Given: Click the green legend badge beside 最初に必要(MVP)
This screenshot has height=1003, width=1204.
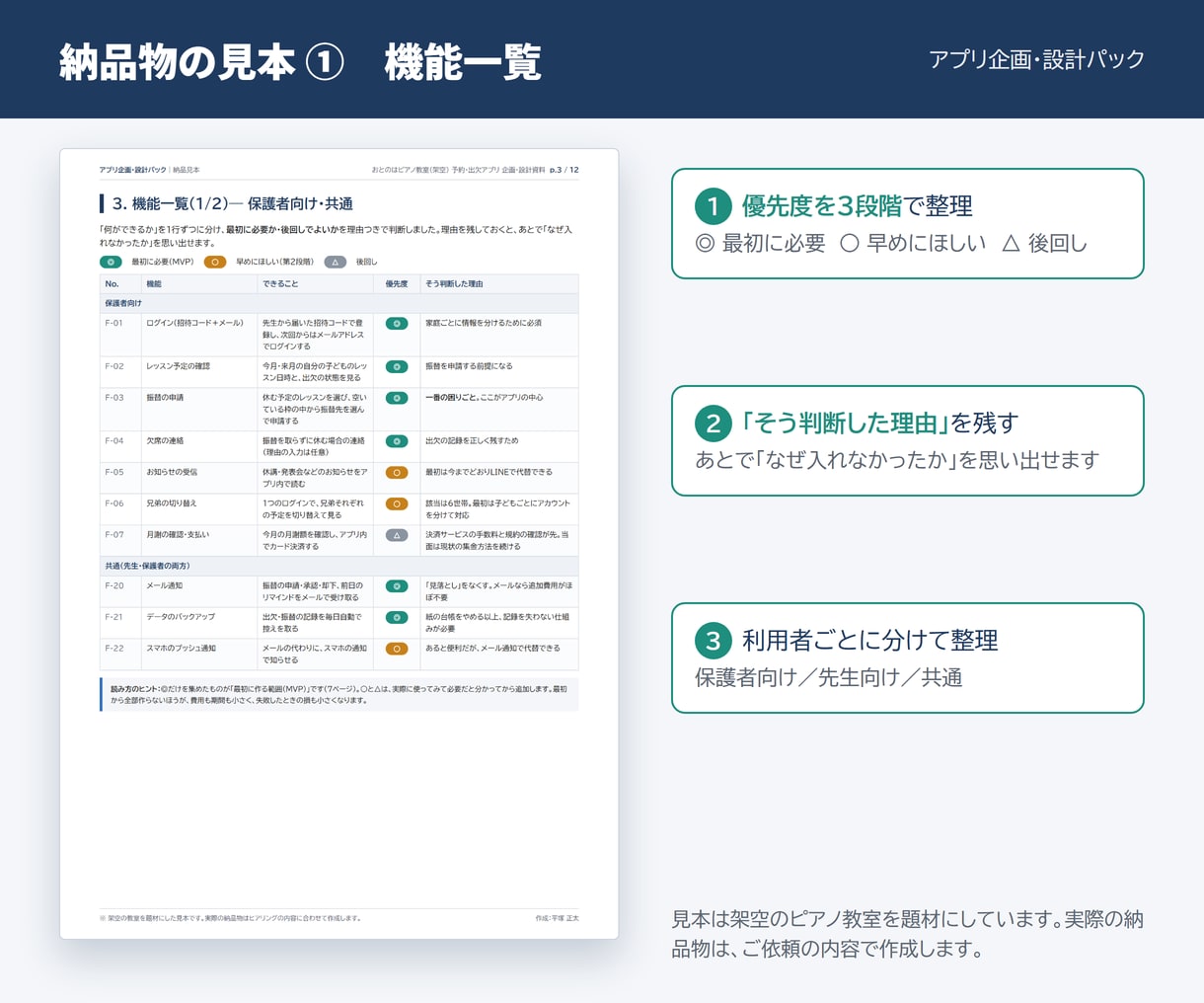Looking at the screenshot, I should click(x=111, y=262).
